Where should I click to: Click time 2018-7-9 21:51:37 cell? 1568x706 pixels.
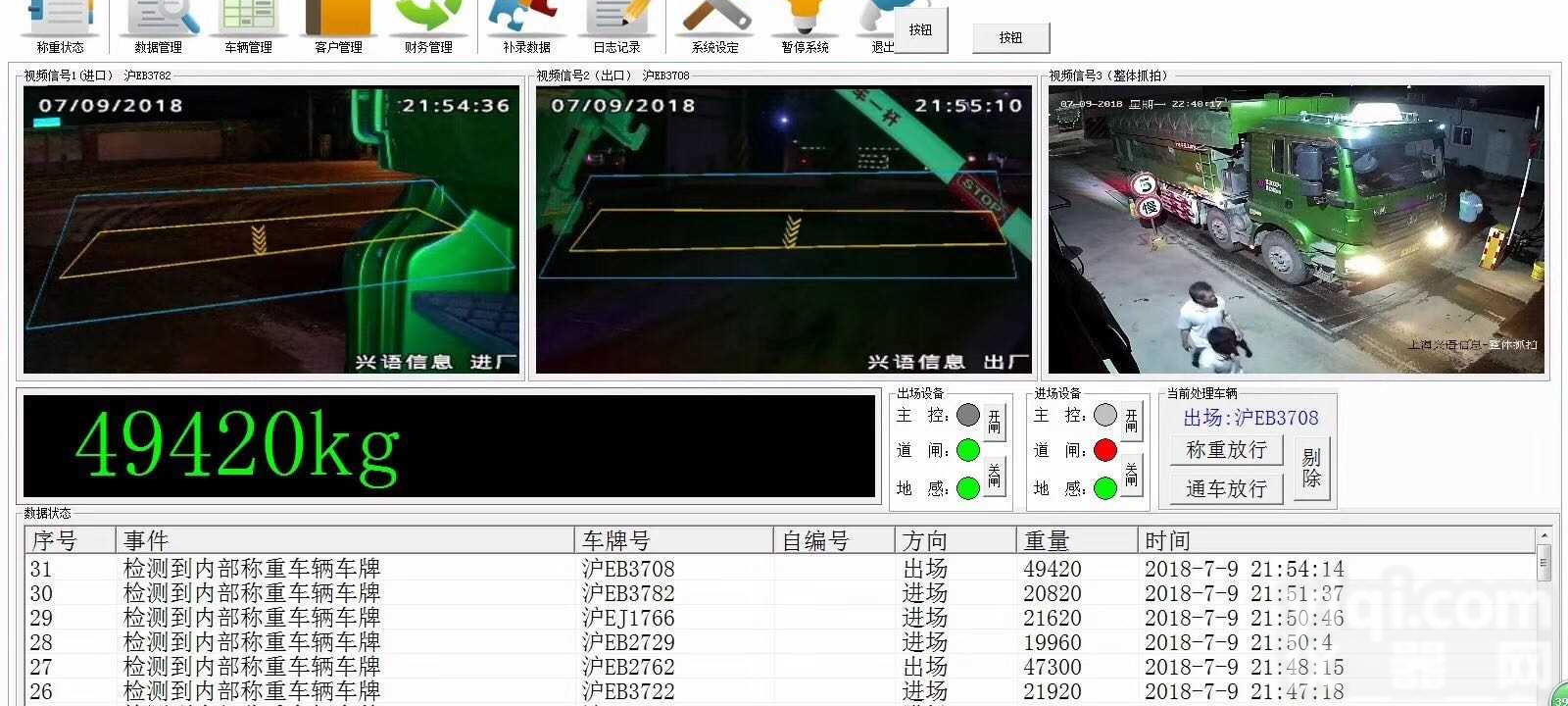1245,593
